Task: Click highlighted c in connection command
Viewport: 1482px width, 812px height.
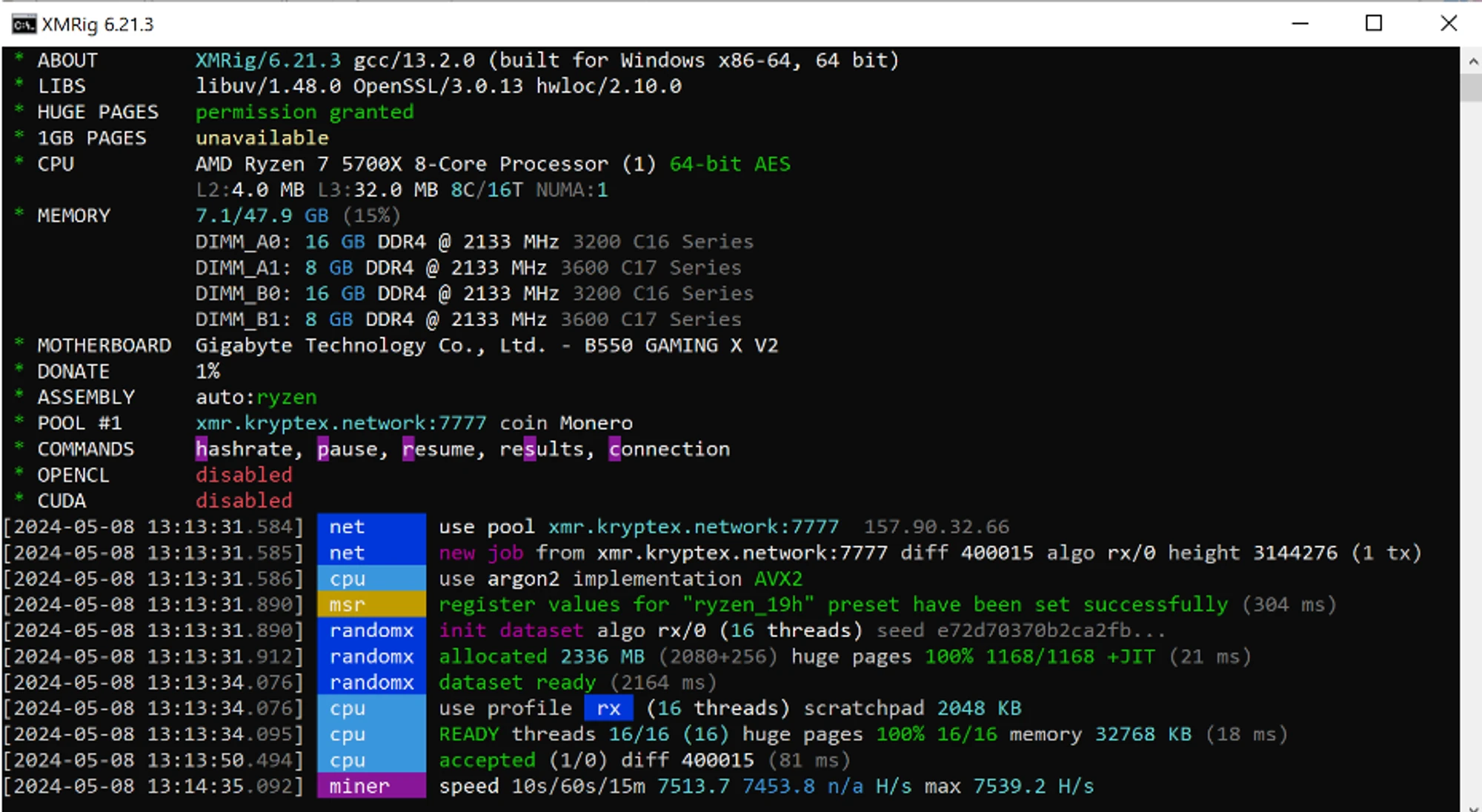Action: (614, 449)
